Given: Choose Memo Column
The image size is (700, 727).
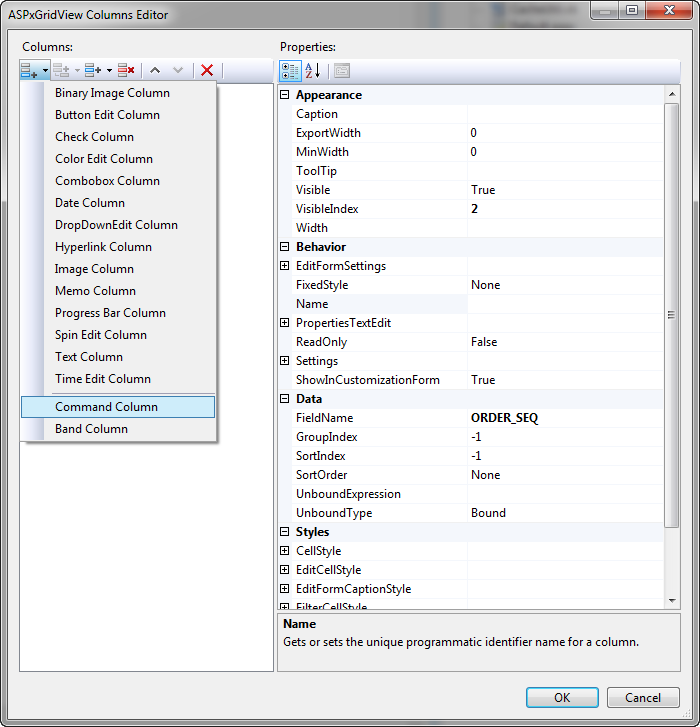Looking at the screenshot, I should (95, 291).
